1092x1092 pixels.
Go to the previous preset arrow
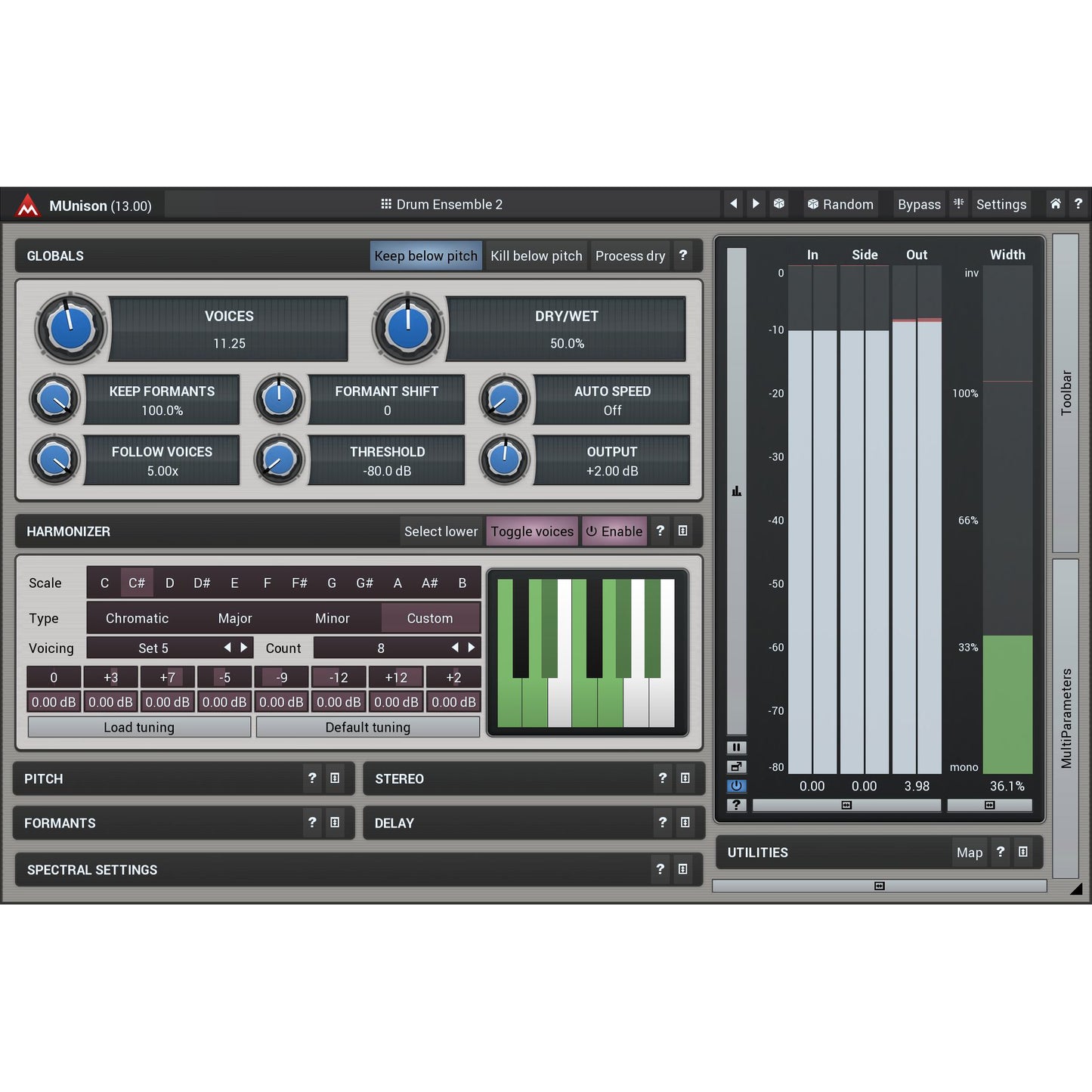coord(733,204)
